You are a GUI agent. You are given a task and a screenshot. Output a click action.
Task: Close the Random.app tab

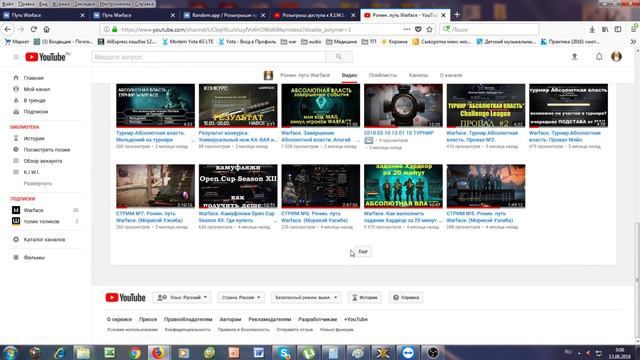[263, 15]
